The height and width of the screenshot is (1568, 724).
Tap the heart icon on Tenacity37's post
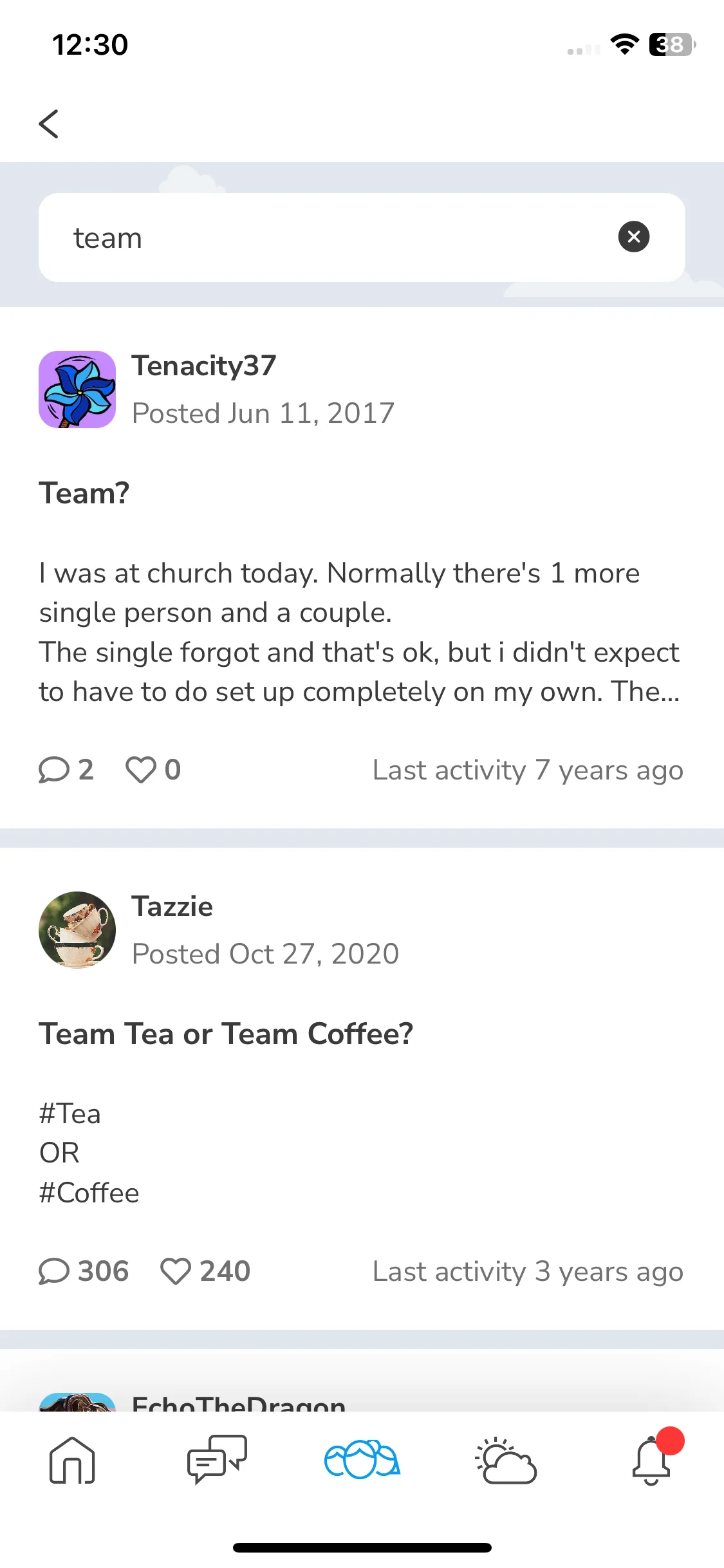pos(141,770)
